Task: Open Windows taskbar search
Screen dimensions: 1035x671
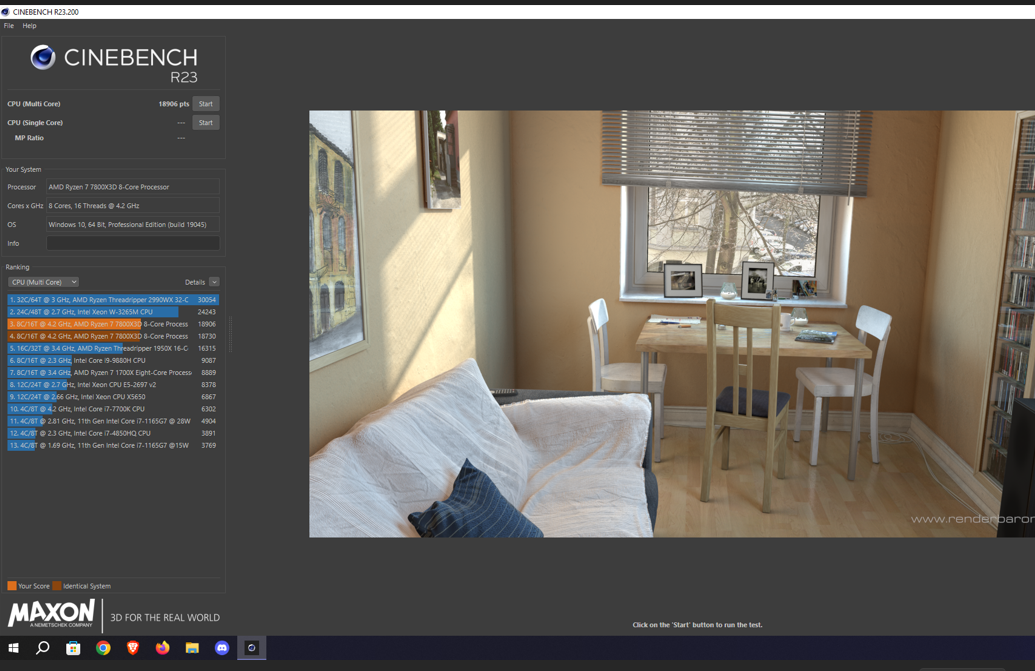Action: pyautogui.click(x=43, y=648)
